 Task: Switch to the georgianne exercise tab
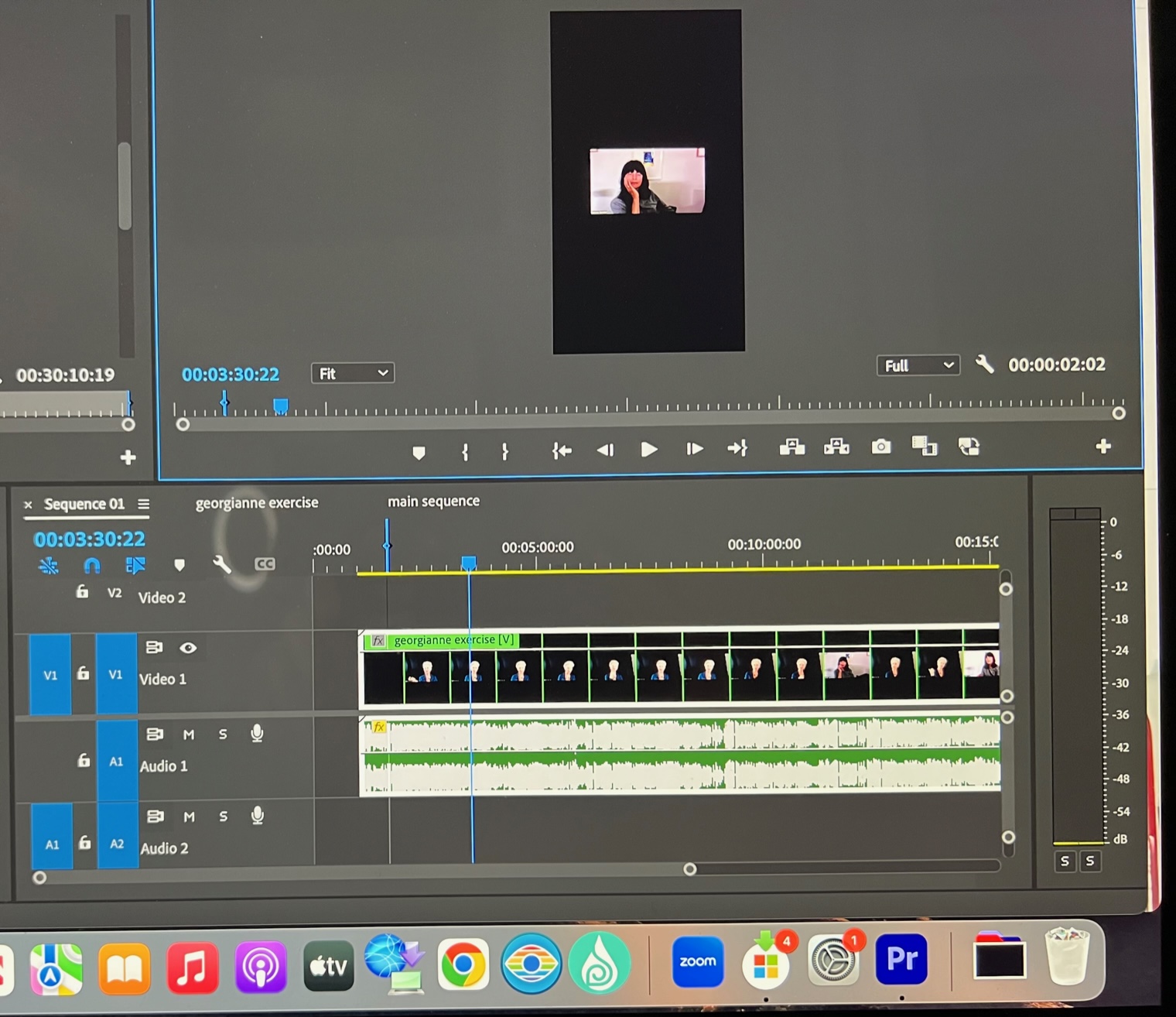tap(256, 502)
